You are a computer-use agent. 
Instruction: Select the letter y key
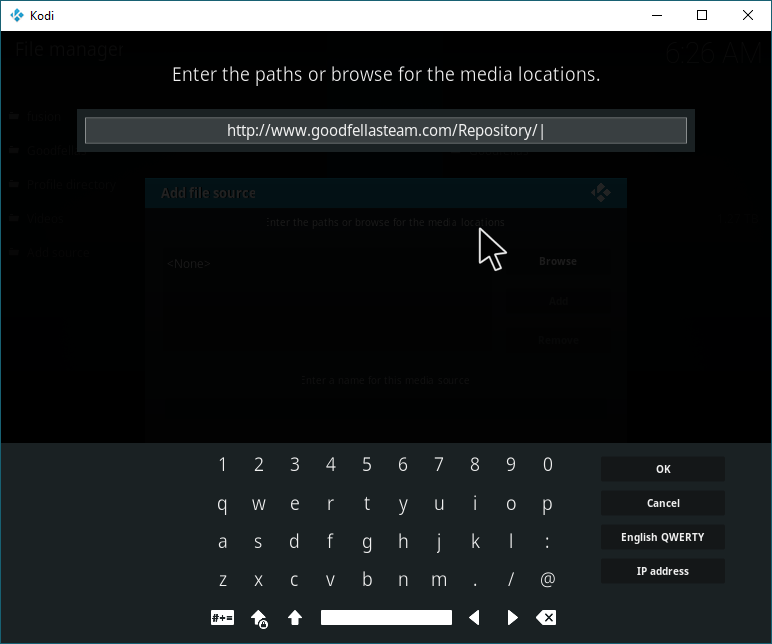point(403,504)
